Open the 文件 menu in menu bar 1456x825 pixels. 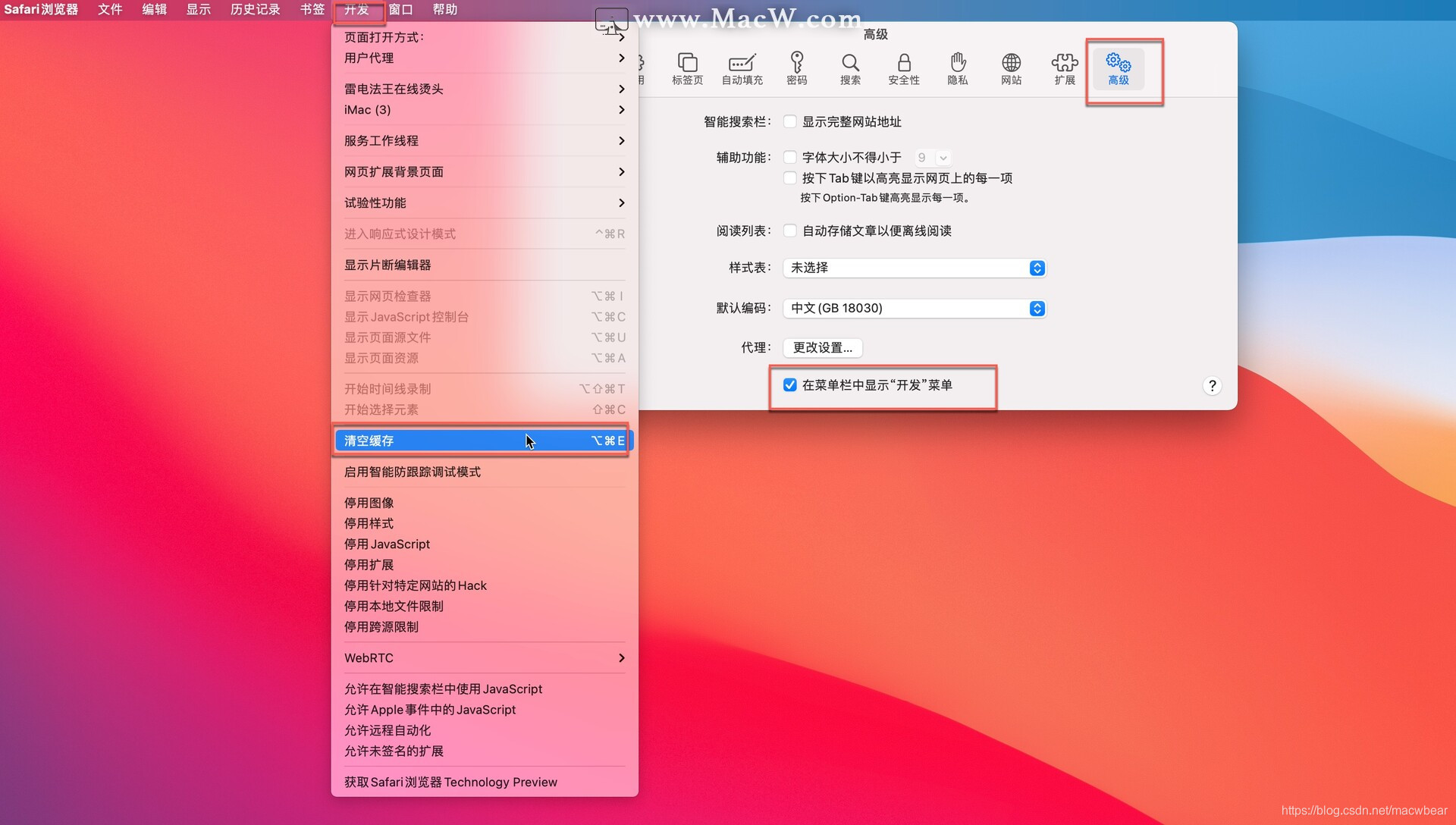coord(110,9)
